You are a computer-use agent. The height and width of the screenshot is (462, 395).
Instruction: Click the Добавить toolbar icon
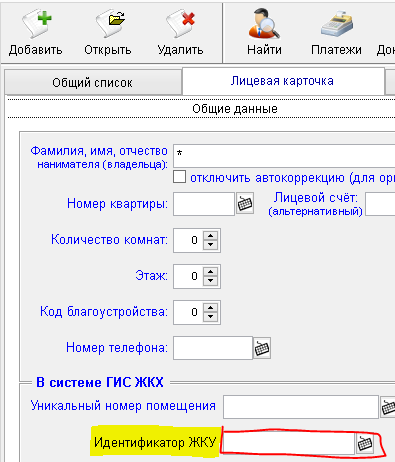click(x=36, y=23)
